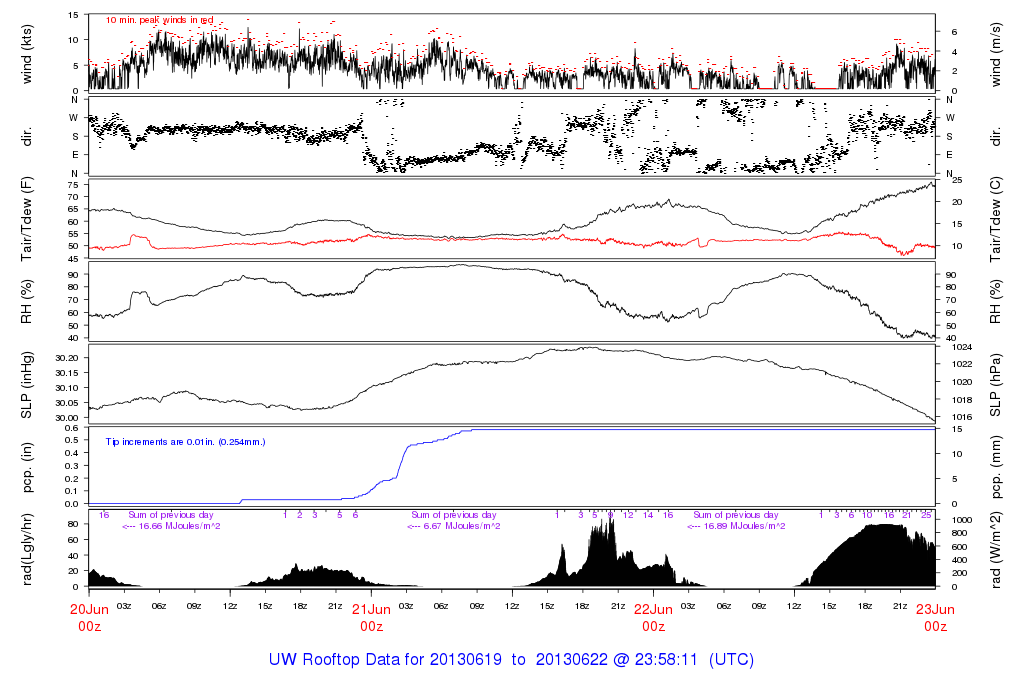Click the 20Jun 00z date marker

pyautogui.click(x=89, y=617)
